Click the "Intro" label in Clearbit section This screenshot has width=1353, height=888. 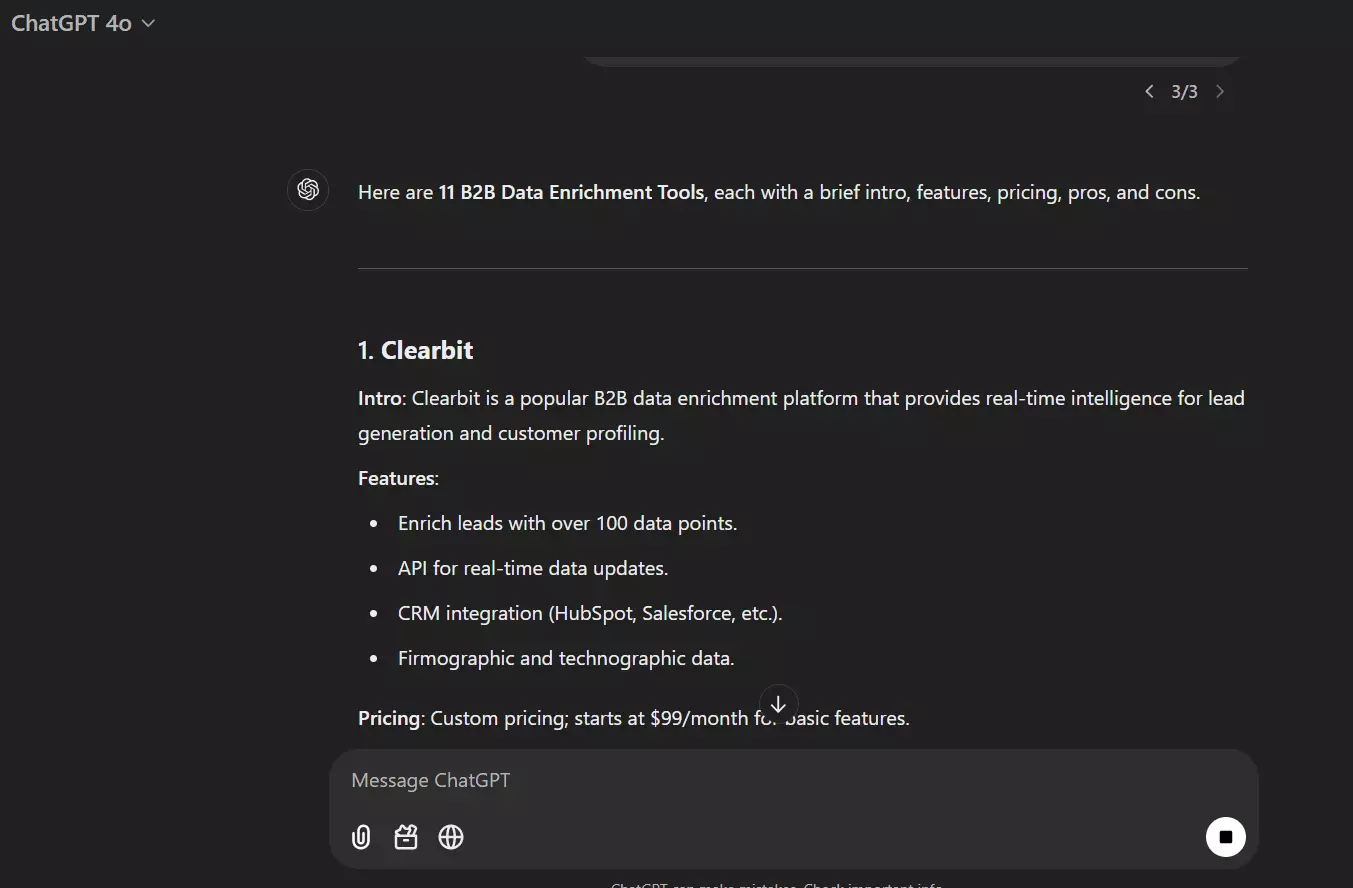point(379,398)
